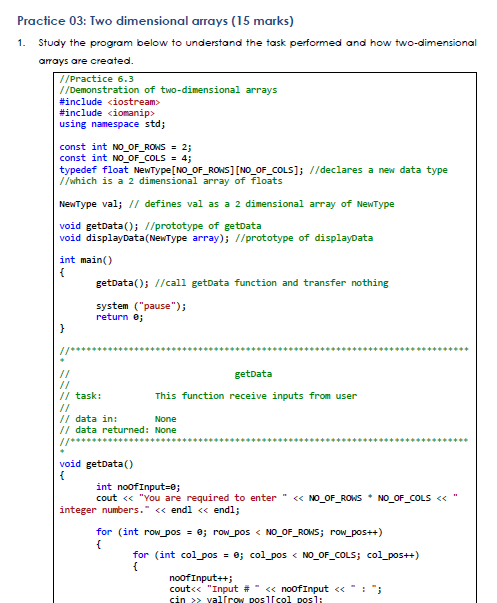Click the line 'const int NO_OF_ROWS = 2;'
This screenshot has height=603, width=497.
pos(125,147)
